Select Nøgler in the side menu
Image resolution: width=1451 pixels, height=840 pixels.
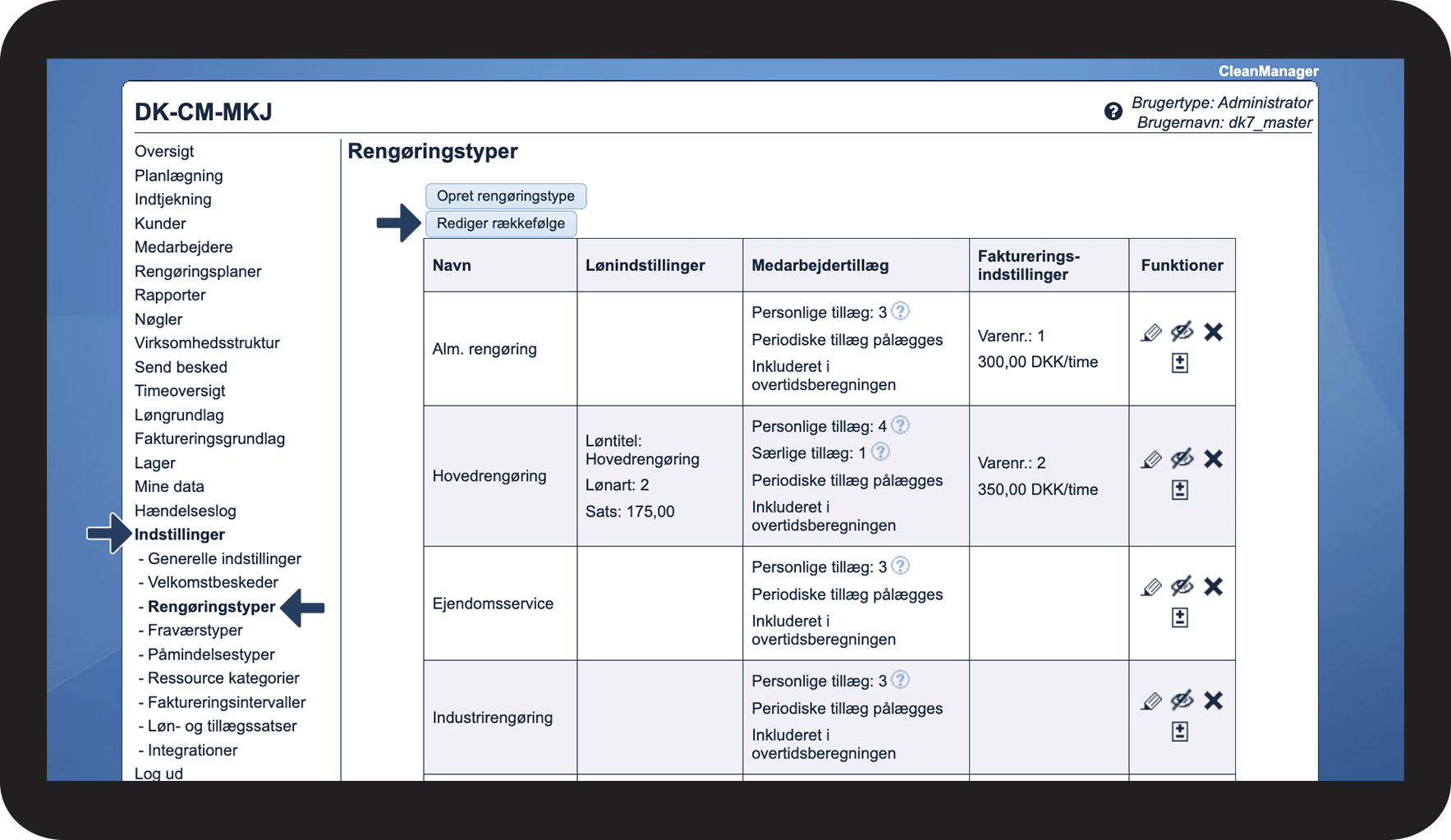click(158, 319)
